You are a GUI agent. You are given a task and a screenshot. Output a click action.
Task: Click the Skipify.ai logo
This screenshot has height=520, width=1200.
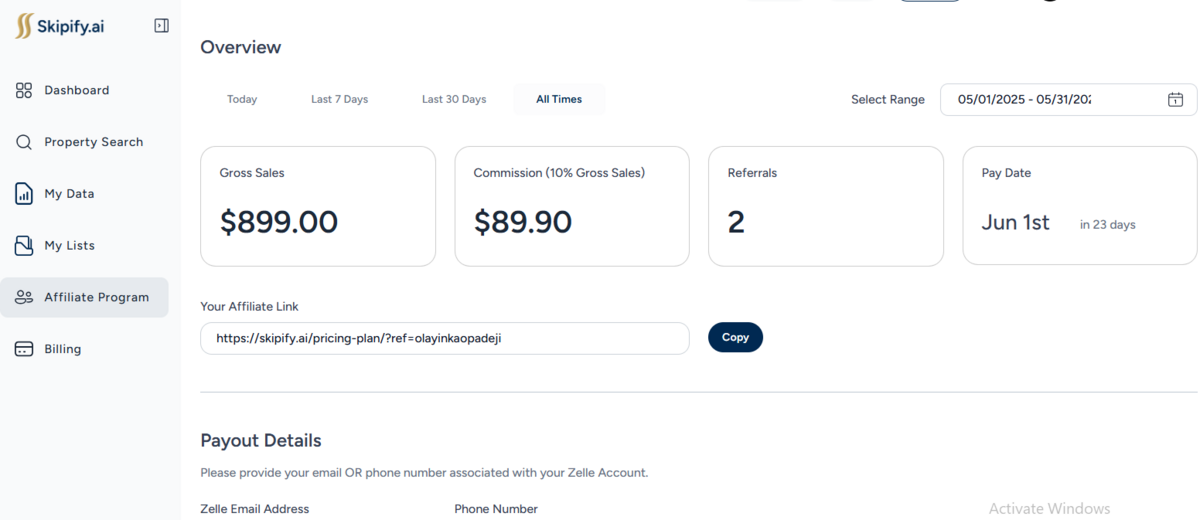(x=60, y=26)
